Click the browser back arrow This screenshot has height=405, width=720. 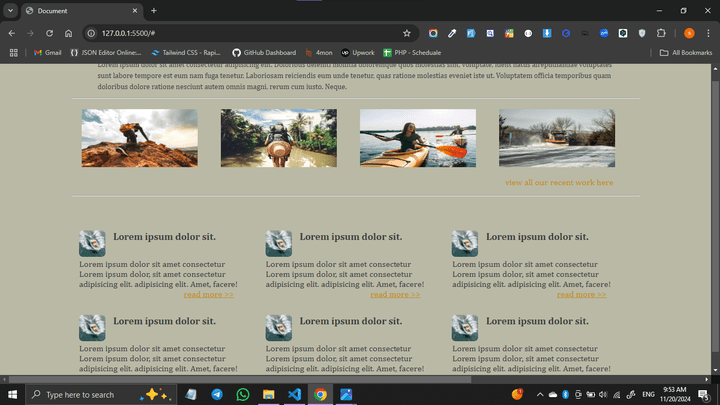point(11,33)
